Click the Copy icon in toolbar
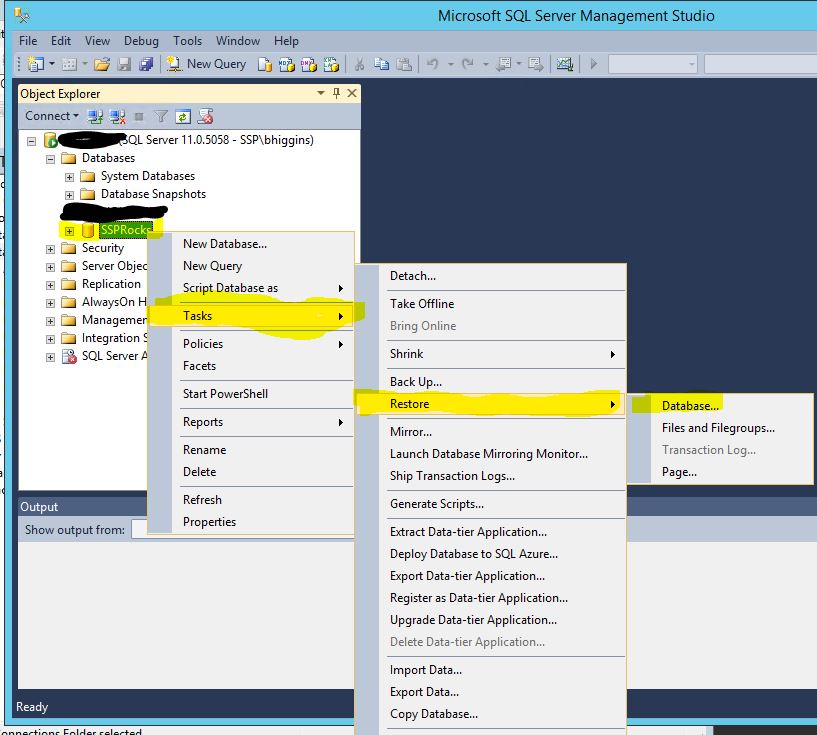The height and width of the screenshot is (735, 817). 381,64
